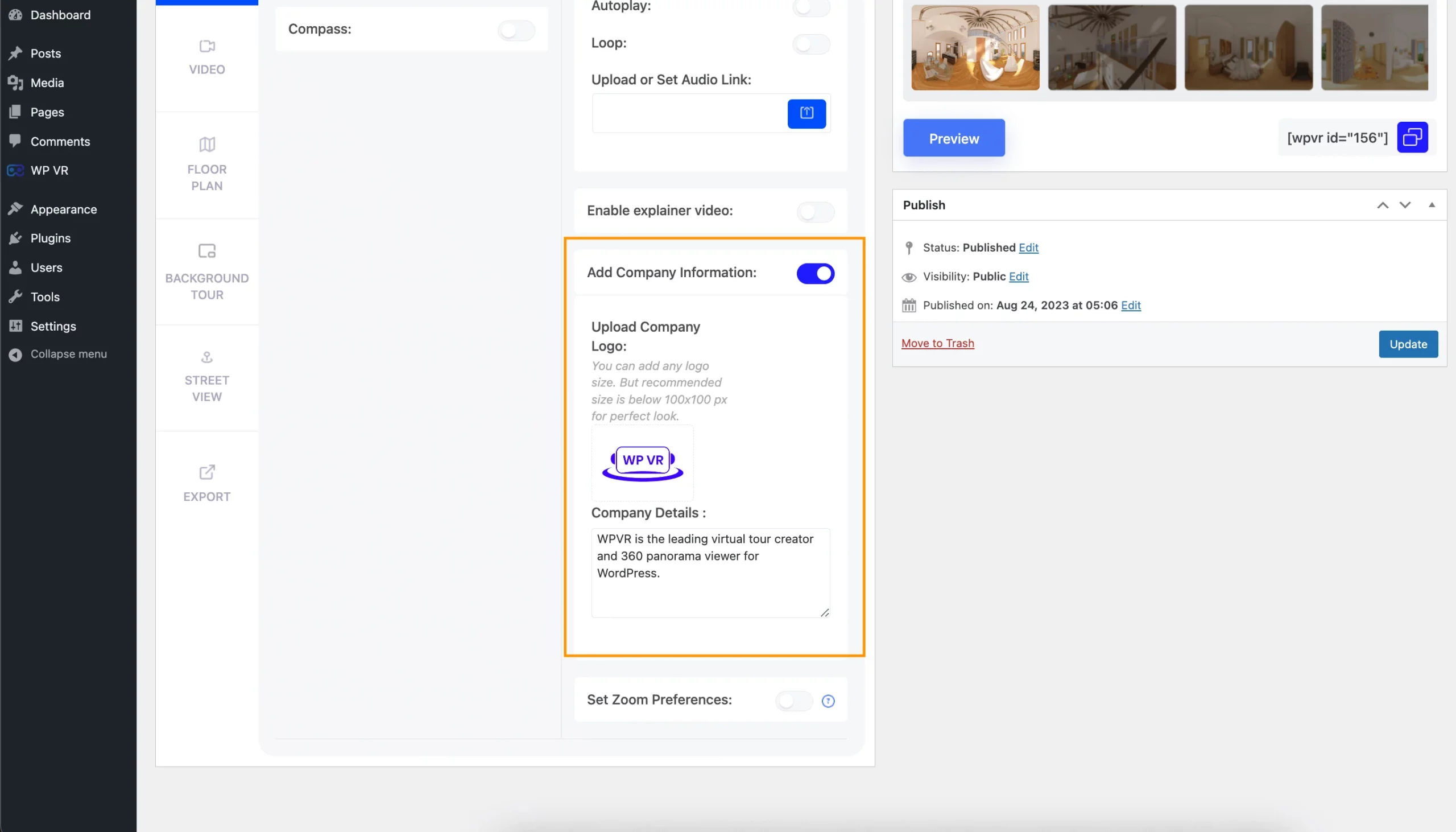1456x832 pixels.
Task: Open the FLOOR PLAN panel
Action: (x=207, y=163)
